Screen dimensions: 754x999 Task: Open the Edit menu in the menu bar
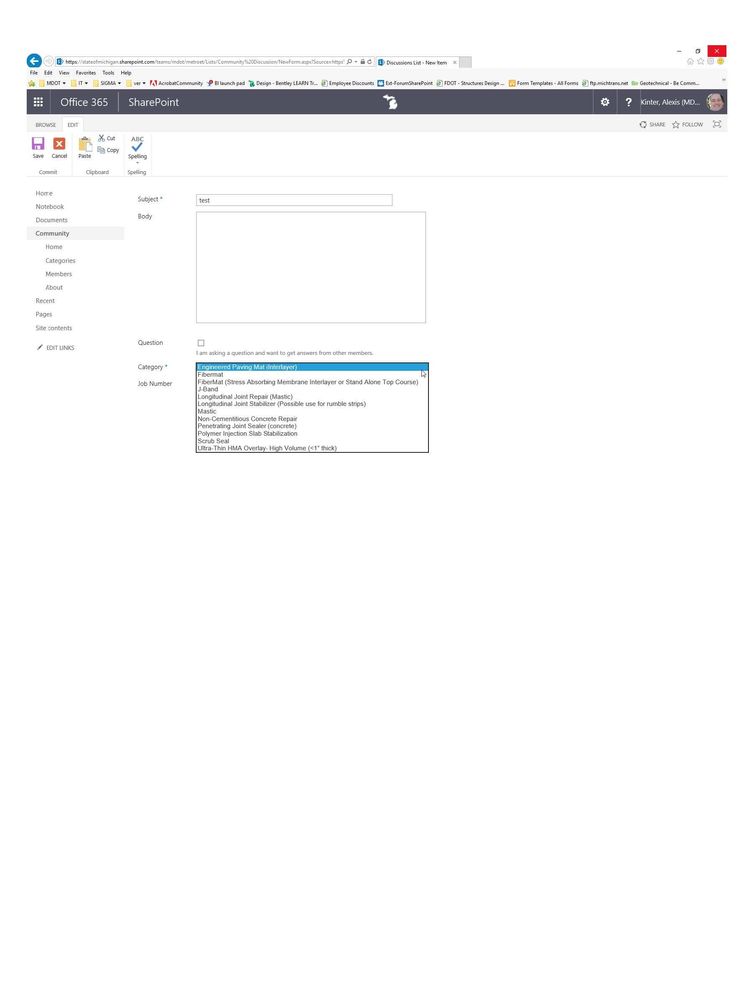click(48, 73)
